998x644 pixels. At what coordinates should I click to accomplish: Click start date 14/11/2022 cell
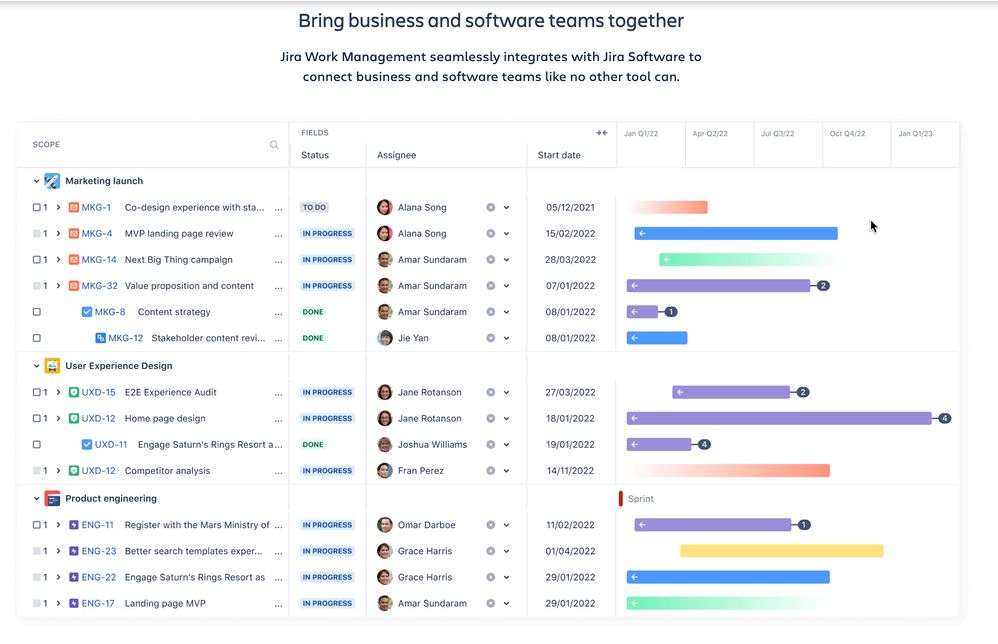pos(570,471)
